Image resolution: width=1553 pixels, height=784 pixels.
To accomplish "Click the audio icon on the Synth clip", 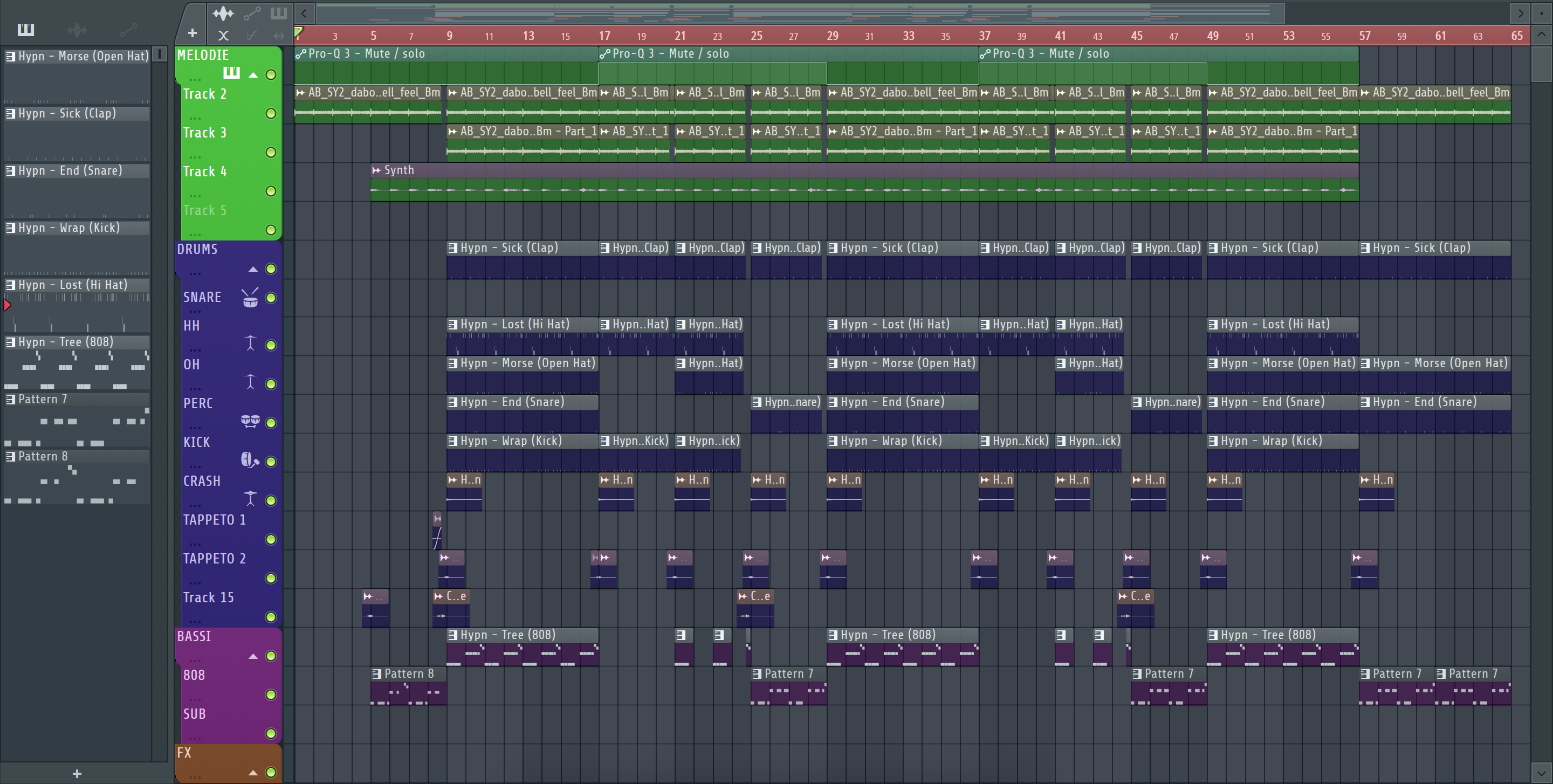I will coord(377,170).
